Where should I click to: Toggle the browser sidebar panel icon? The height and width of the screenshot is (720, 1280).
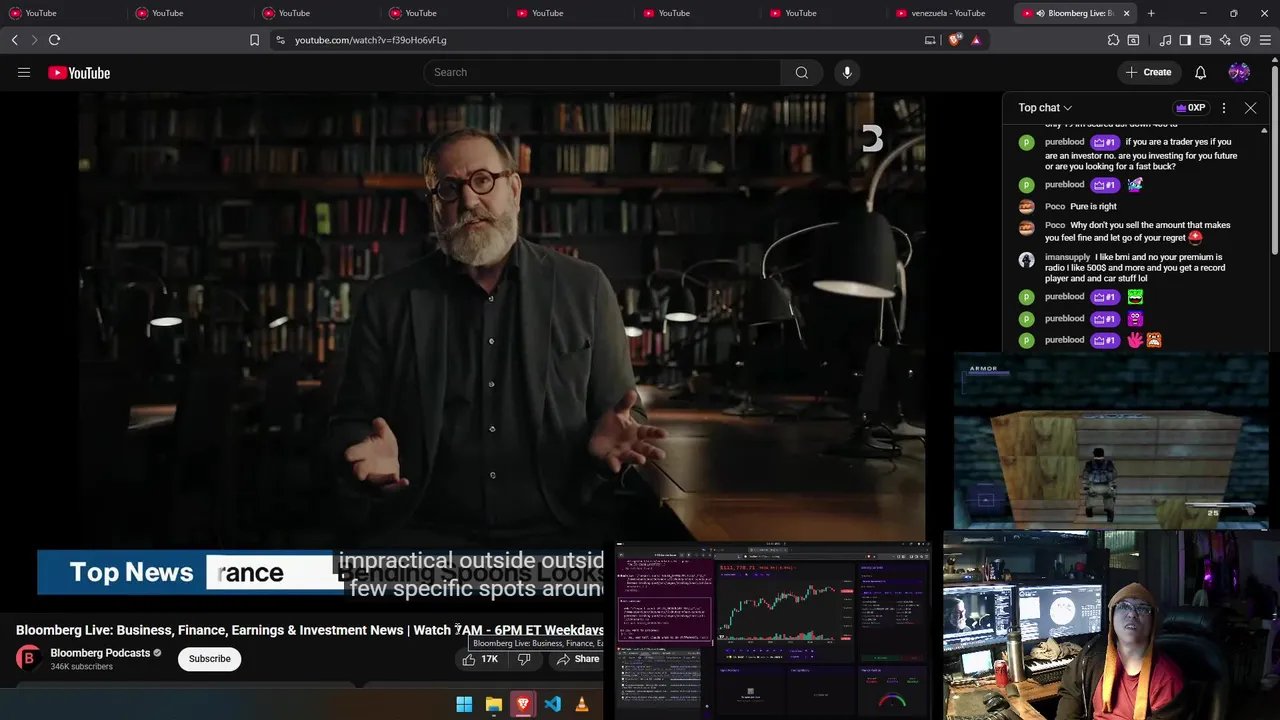pyautogui.click(x=1185, y=40)
